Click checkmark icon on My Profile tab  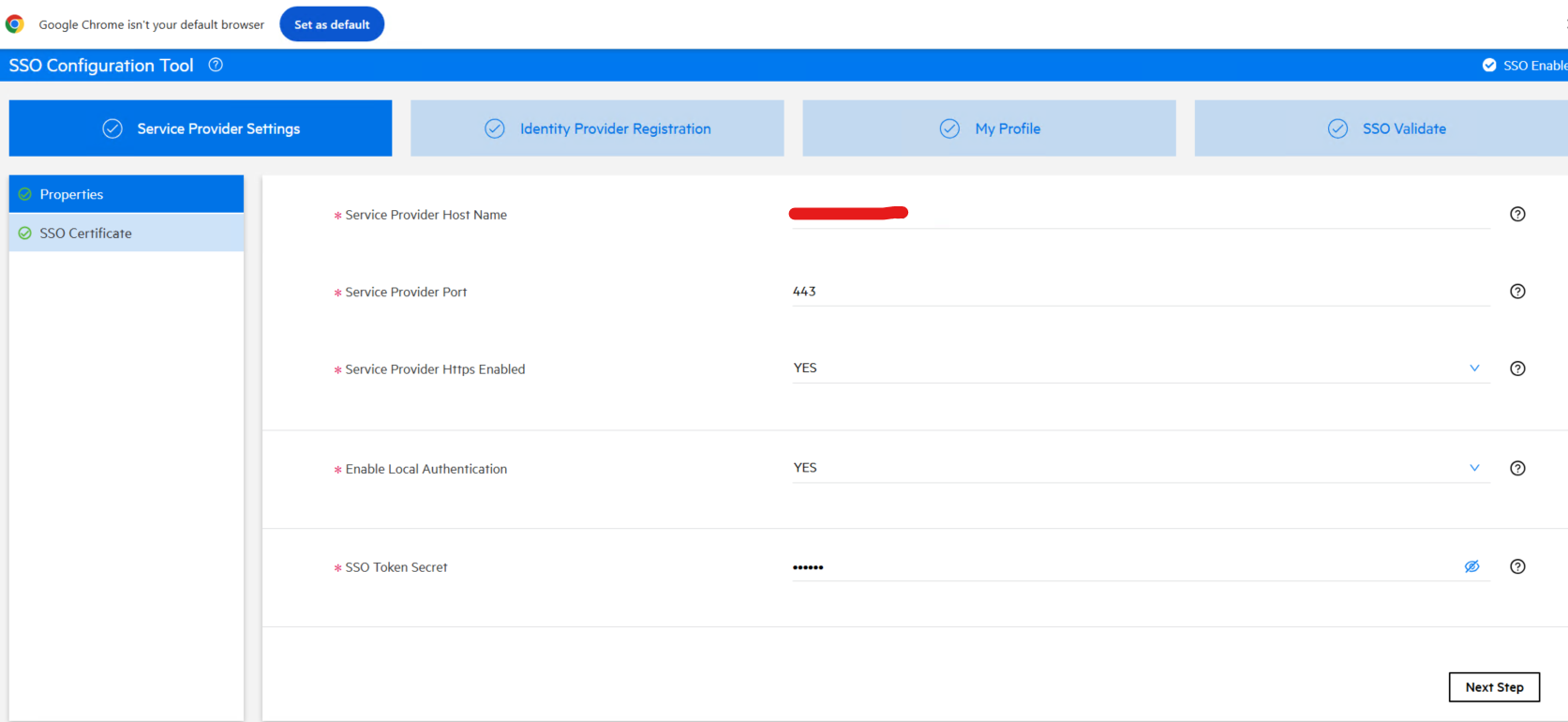tap(949, 128)
